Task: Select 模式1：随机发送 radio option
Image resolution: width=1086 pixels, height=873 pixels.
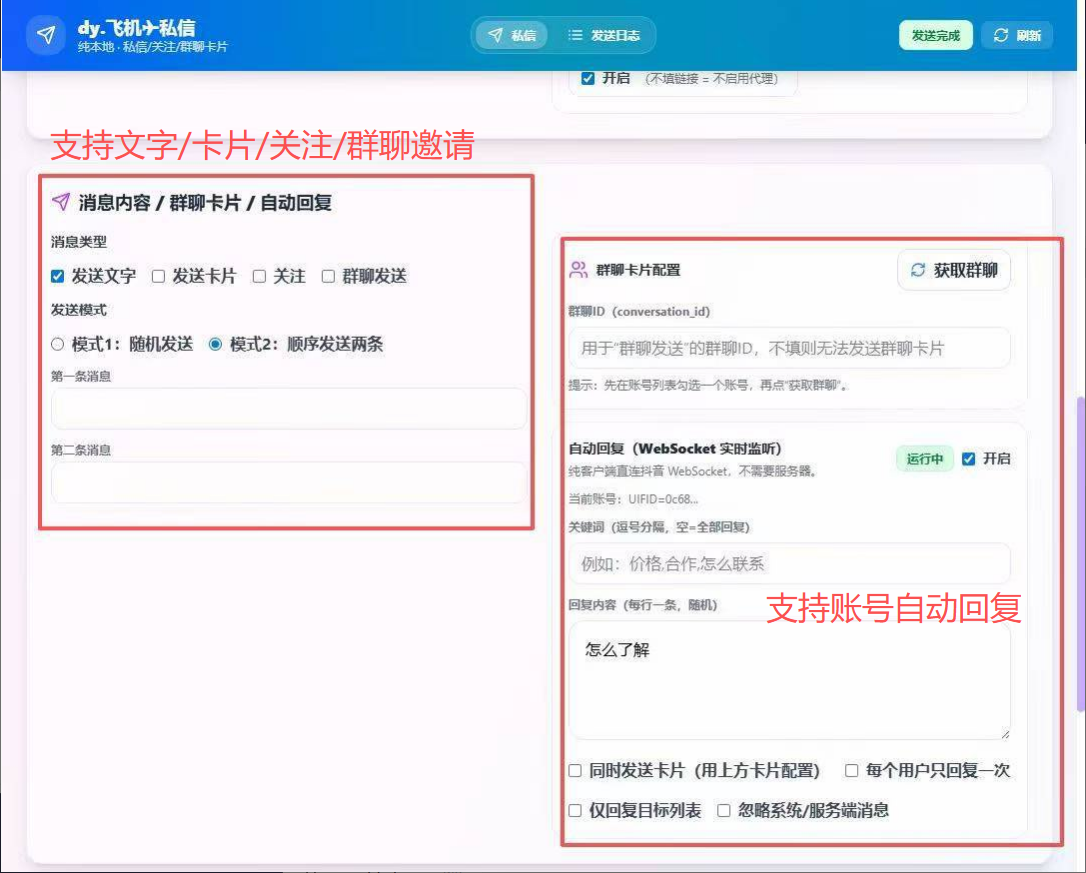Action: [58, 344]
